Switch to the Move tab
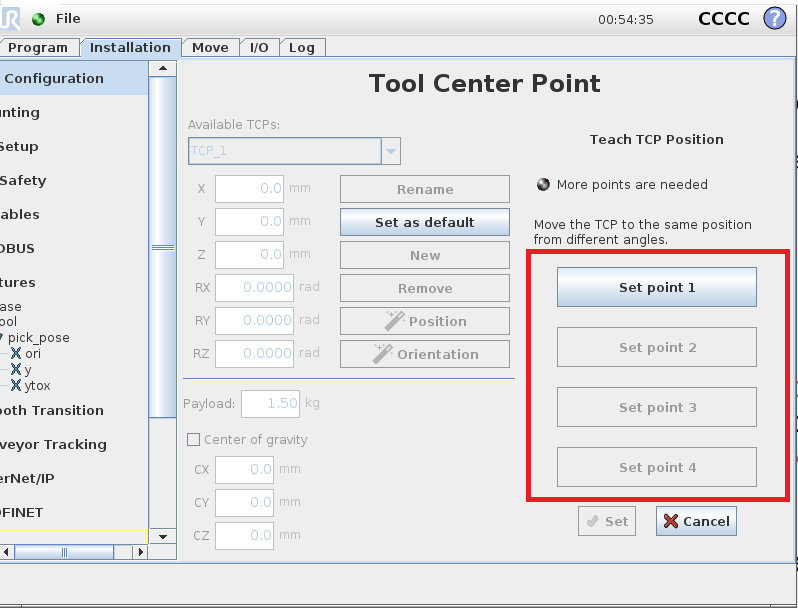This screenshot has height=608, width=798. [210, 47]
